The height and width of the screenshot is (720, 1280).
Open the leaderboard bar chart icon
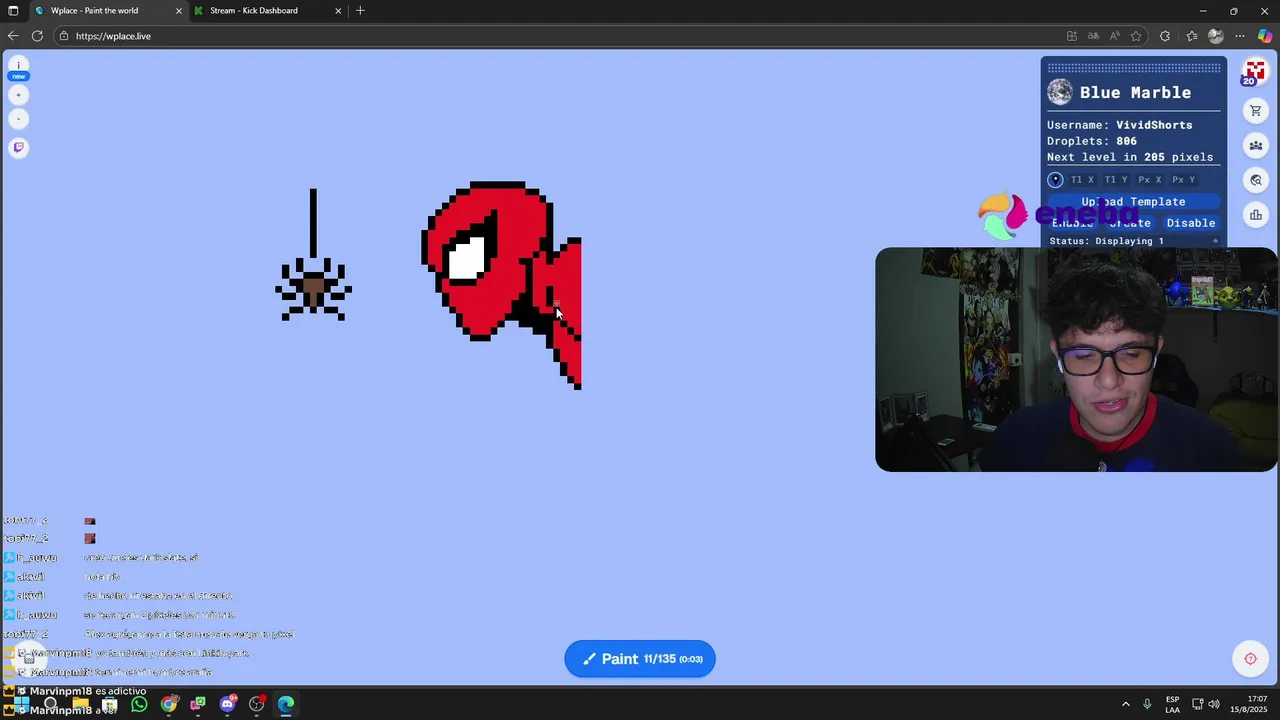pos(1256,215)
